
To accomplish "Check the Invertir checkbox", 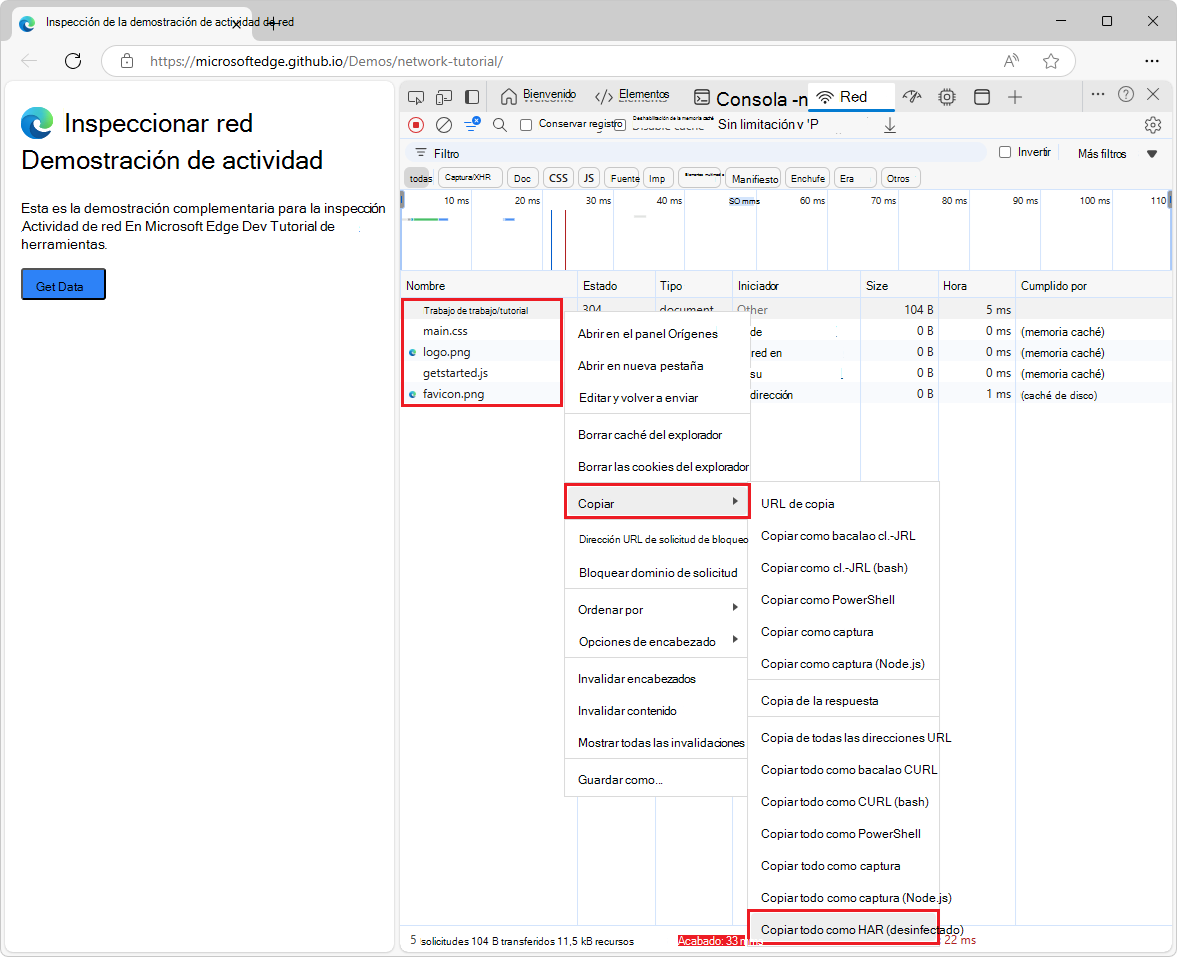I will [1005, 152].
